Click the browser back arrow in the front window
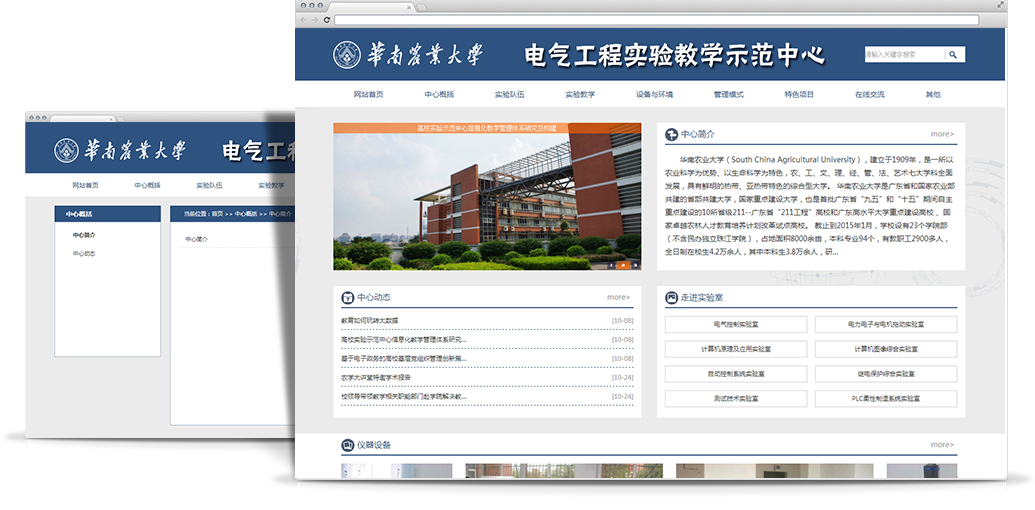This screenshot has height=510, width=1035. [x=304, y=20]
